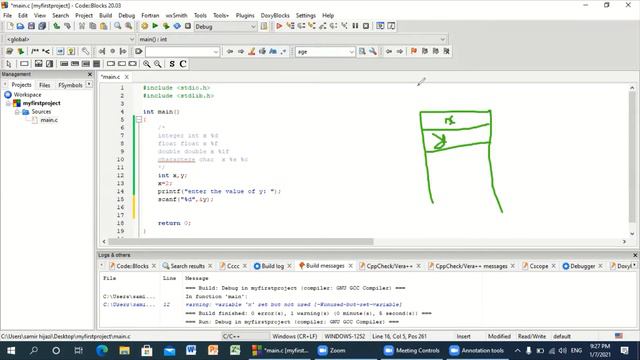This screenshot has width=640, height=360.
Task: Click the Highlight marker pen icon
Action: tap(252, 51)
